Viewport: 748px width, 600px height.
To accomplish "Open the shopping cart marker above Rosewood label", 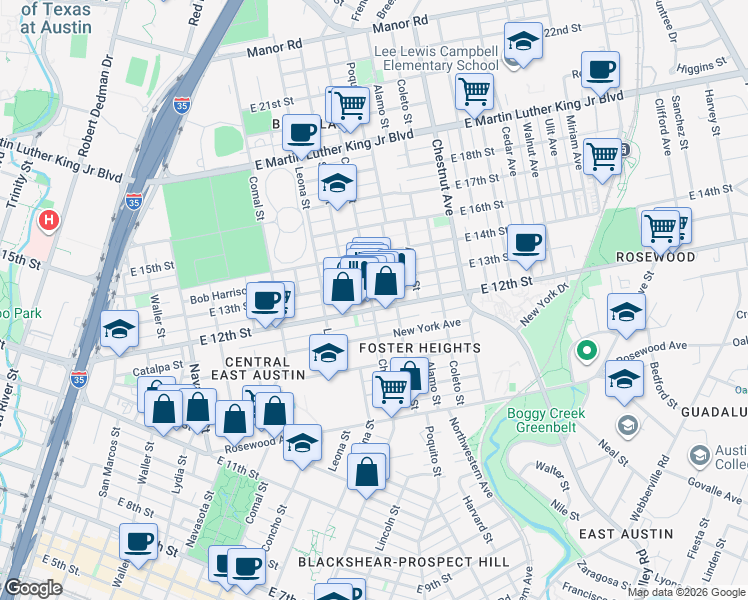I will tap(660, 230).
